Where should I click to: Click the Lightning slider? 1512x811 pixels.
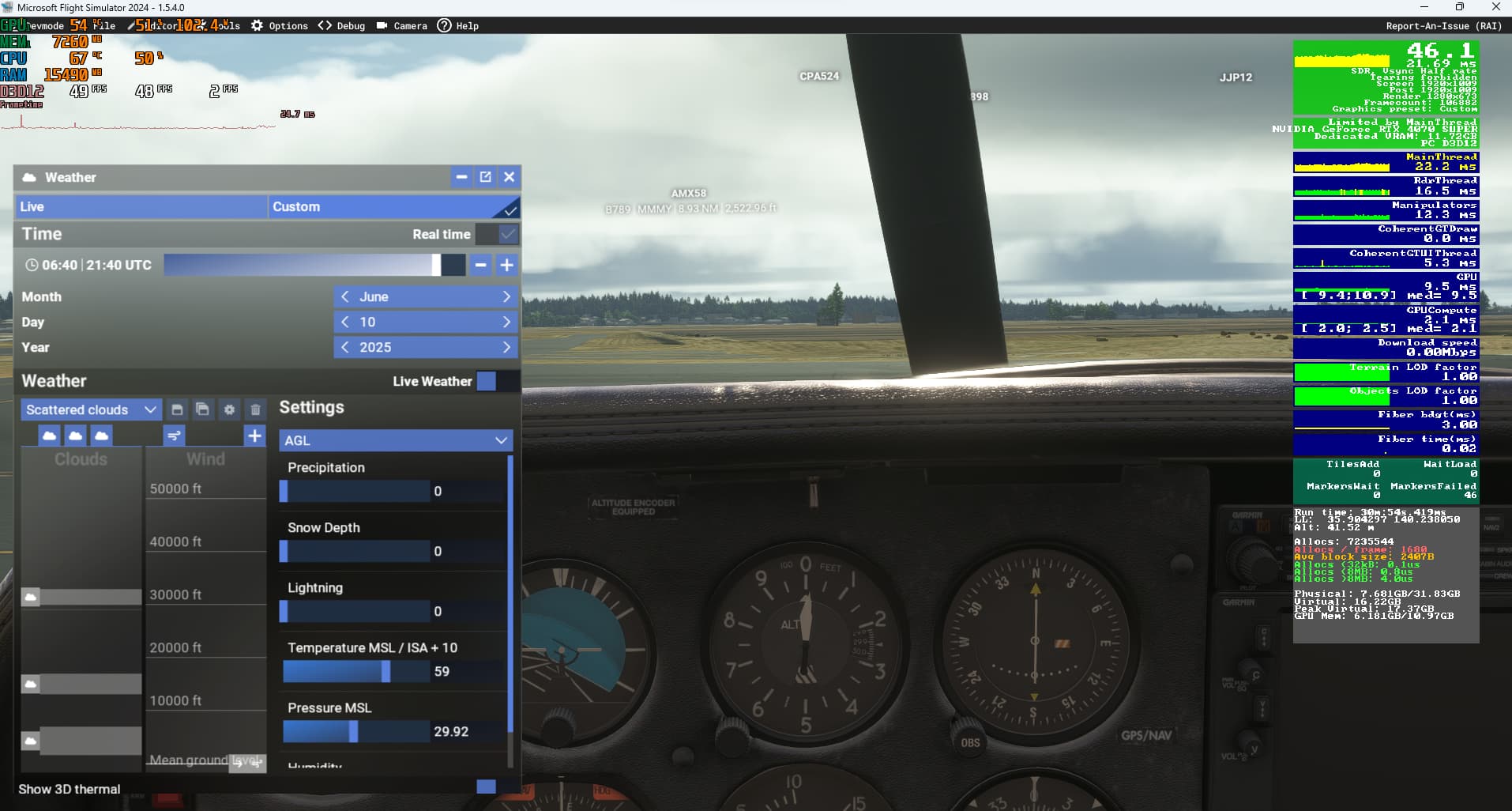click(x=355, y=611)
